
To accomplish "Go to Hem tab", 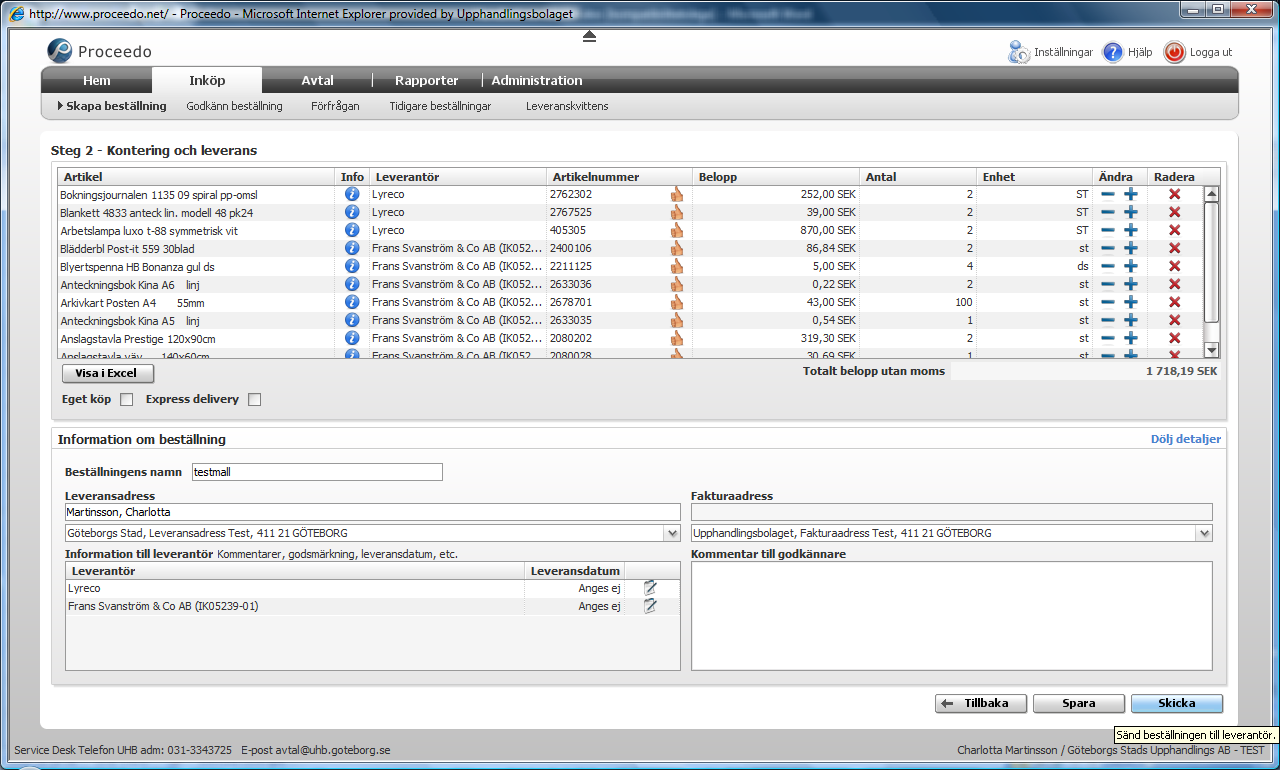I will point(97,81).
